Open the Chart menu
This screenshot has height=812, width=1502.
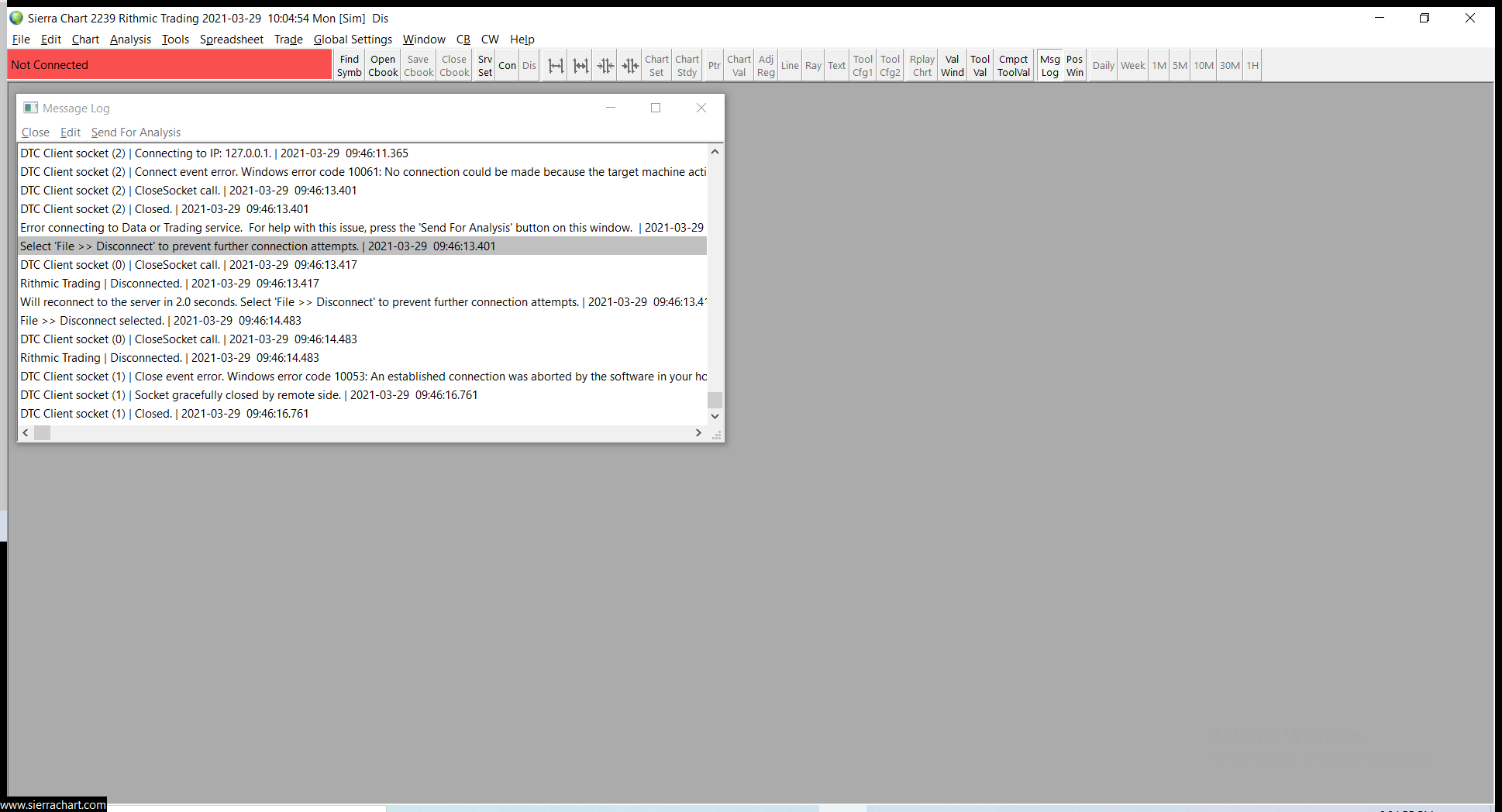coord(85,40)
